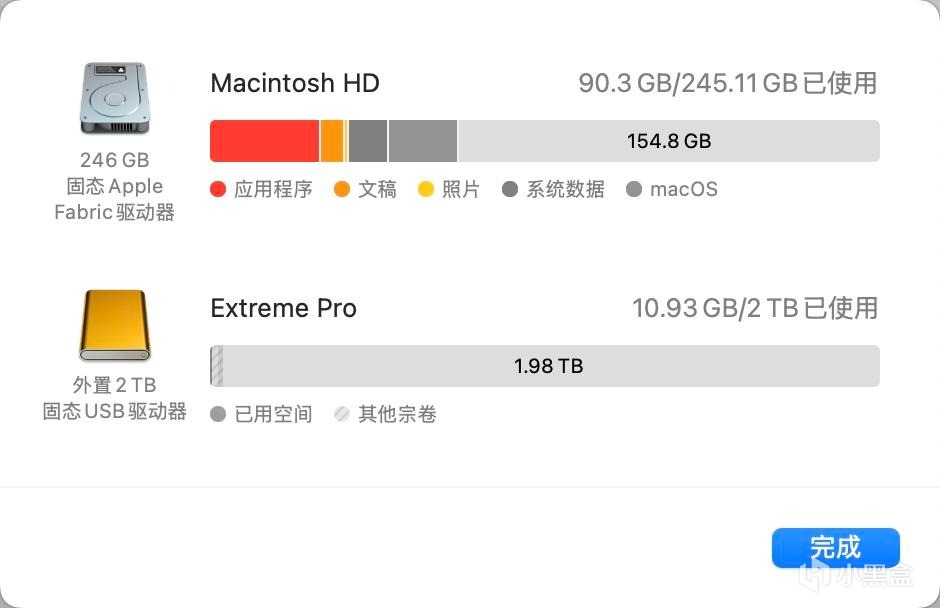Click the red applications segment of storage bar
This screenshot has width=940, height=608.
tap(264, 141)
